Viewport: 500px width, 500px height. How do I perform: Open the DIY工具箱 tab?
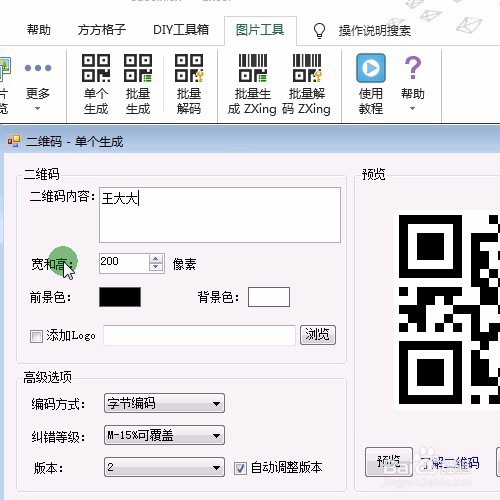click(x=181, y=30)
